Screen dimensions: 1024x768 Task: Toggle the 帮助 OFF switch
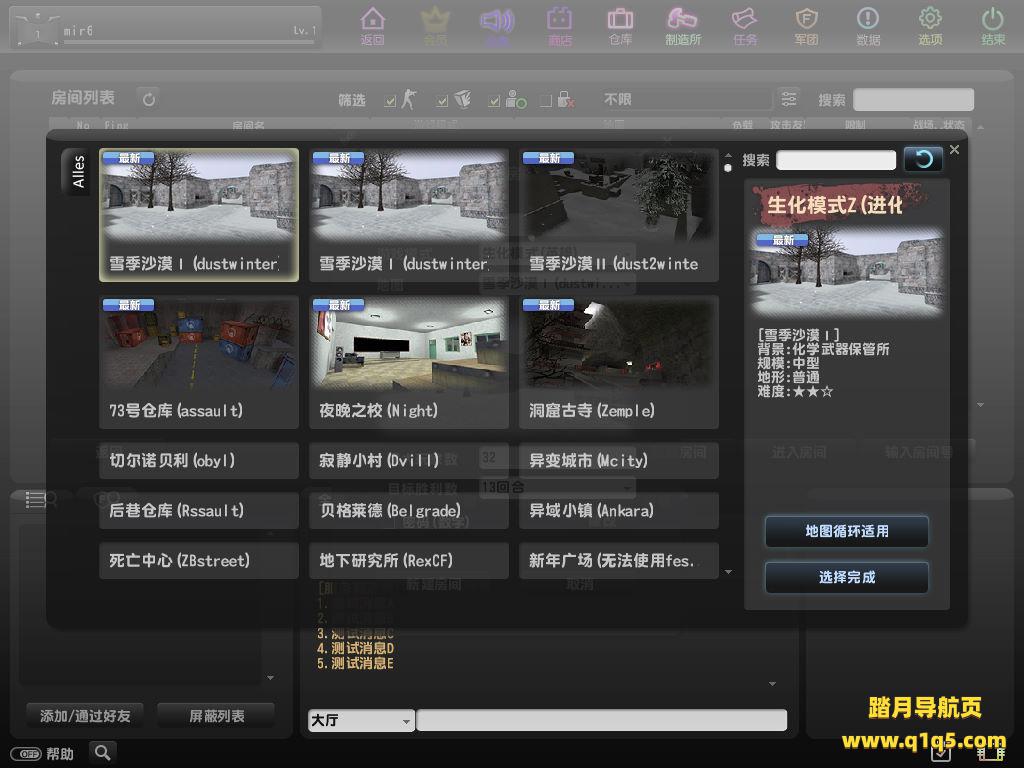[x=26, y=754]
